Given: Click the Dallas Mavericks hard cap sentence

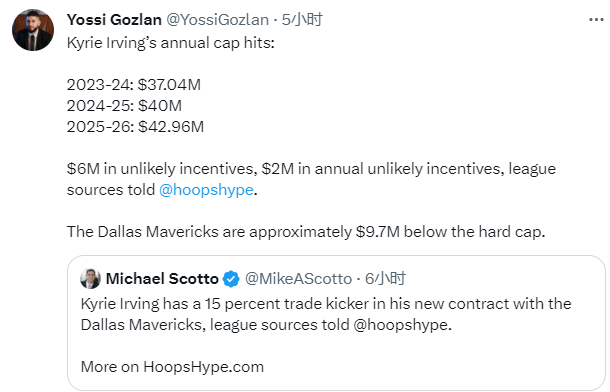Looking at the screenshot, I should coord(306,232).
